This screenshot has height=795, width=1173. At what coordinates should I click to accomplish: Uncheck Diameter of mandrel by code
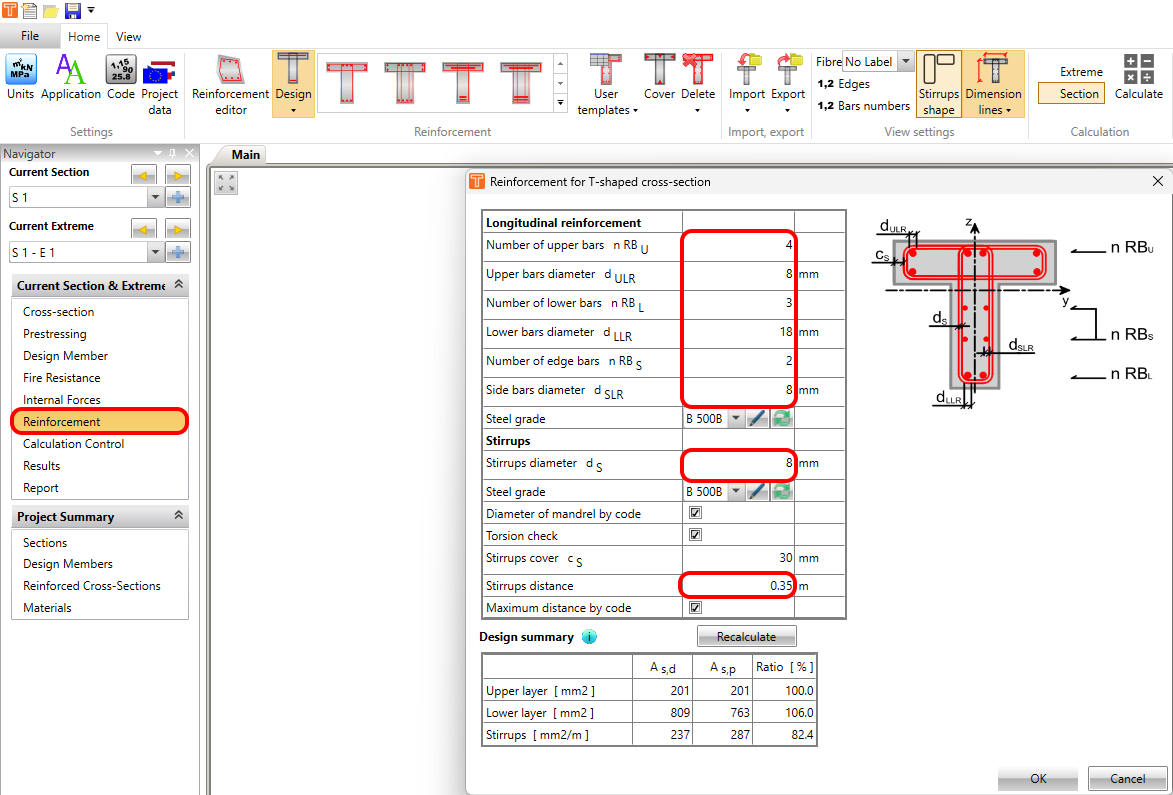pos(695,514)
